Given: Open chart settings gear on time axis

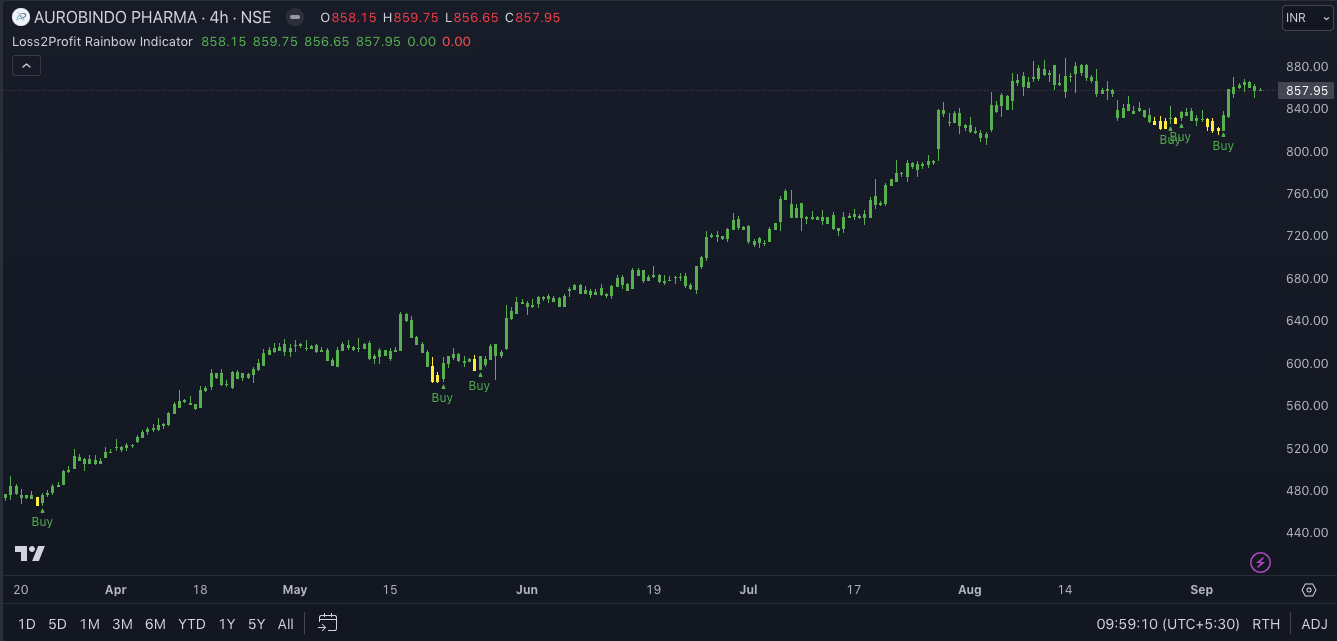Looking at the screenshot, I should coord(1309,590).
